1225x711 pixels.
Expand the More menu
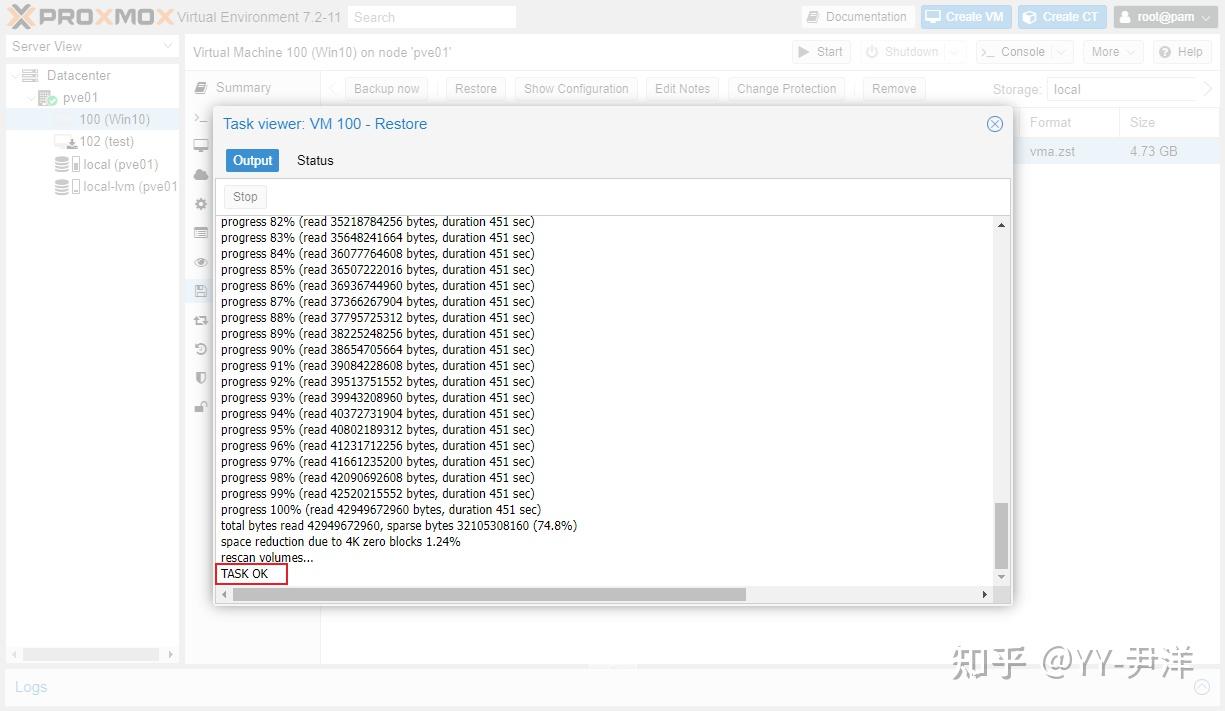[x=1112, y=51]
